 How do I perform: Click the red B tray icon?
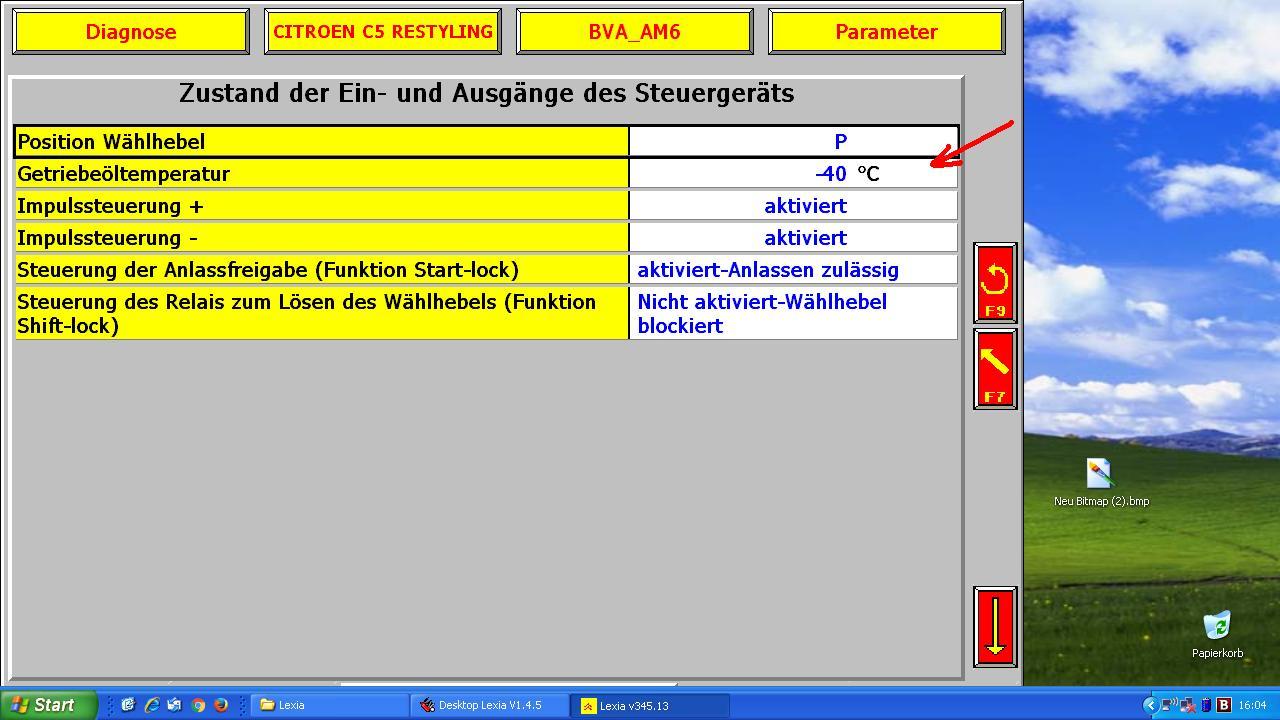tap(1223, 705)
